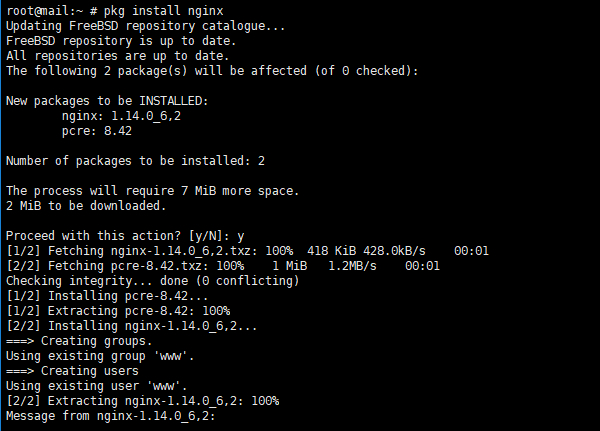600x431 pixels.
Task: Click the 'nginx: 1.14.0_6,2' package entry
Action: 121,115
